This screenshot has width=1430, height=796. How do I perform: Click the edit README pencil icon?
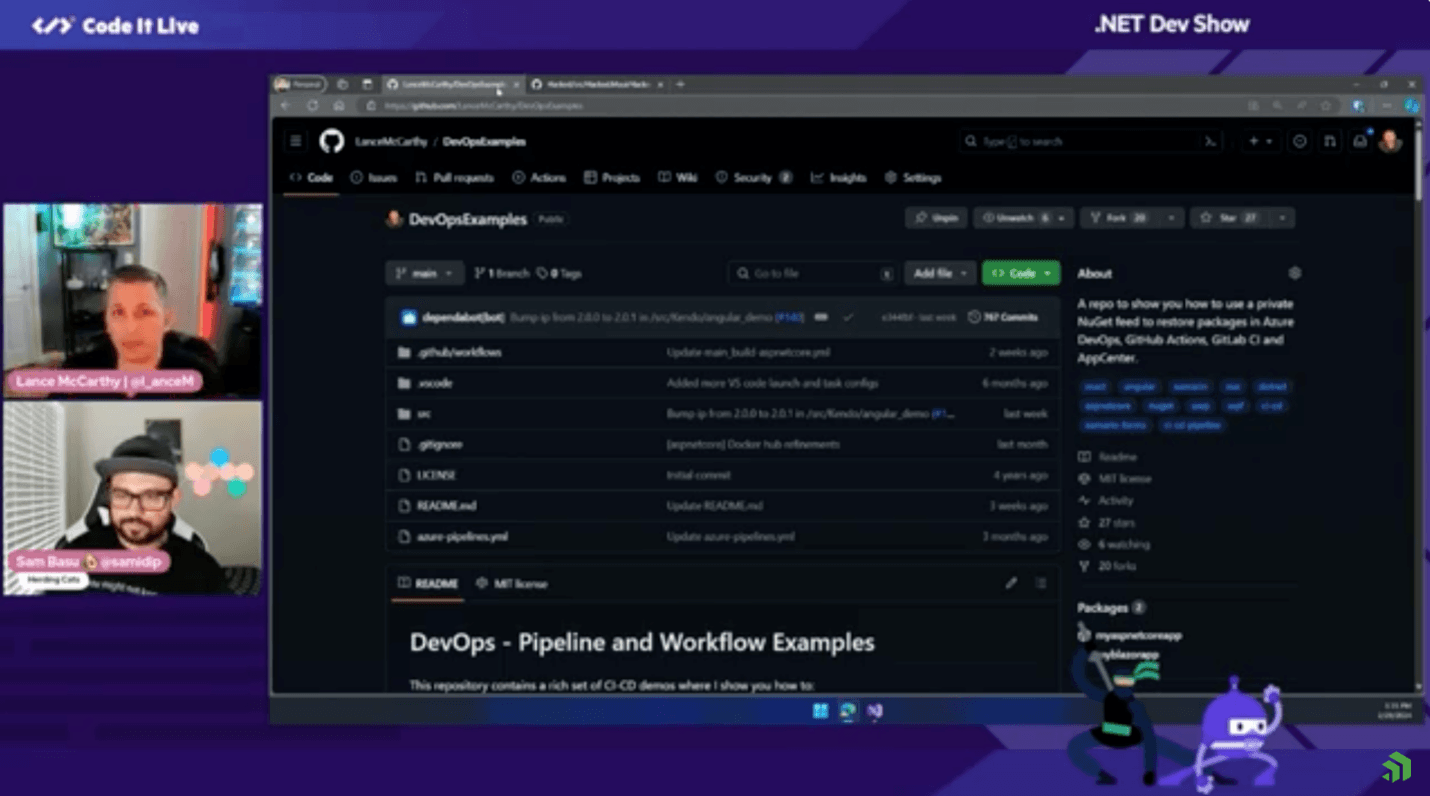click(1011, 583)
